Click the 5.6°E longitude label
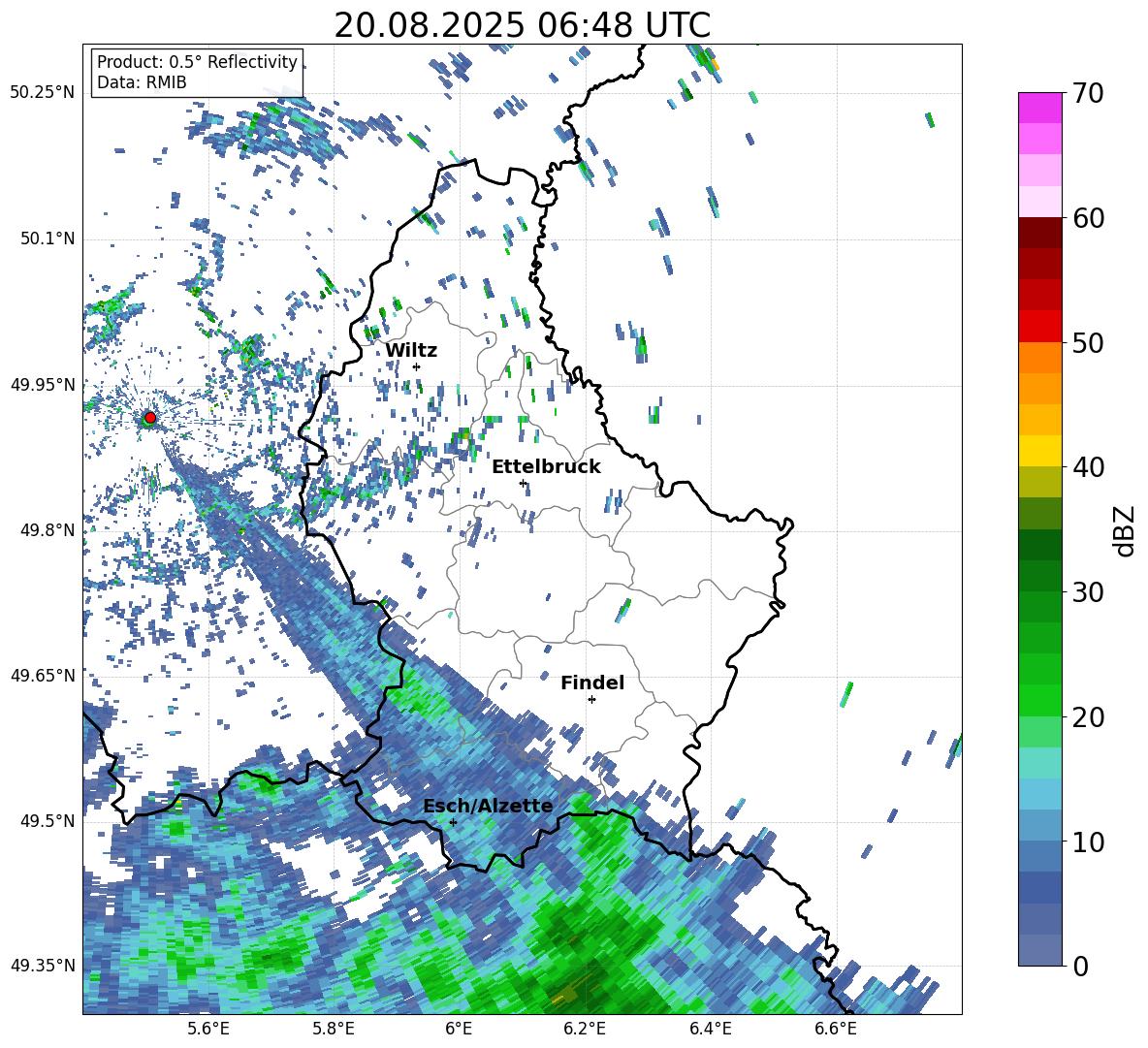This screenshot has width=1148, height=1048. [x=207, y=1030]
